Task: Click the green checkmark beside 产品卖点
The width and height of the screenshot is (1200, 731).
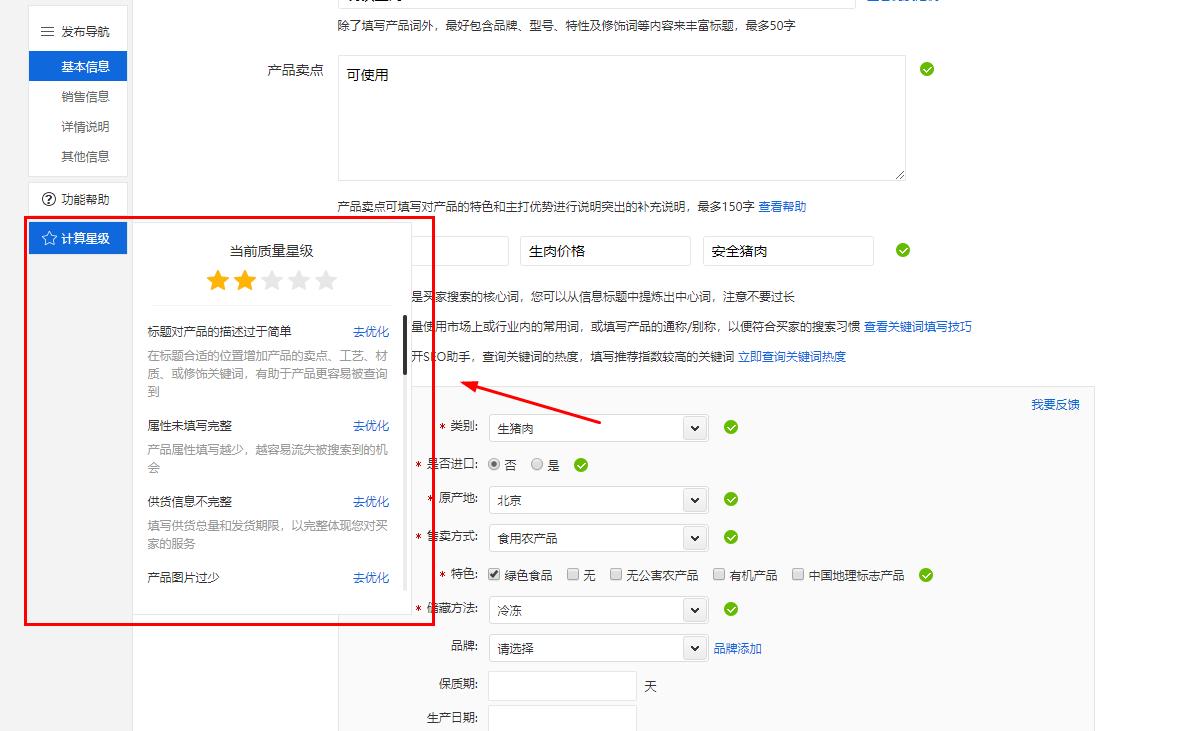Action: pyautogui.click(x=926, y=68)
